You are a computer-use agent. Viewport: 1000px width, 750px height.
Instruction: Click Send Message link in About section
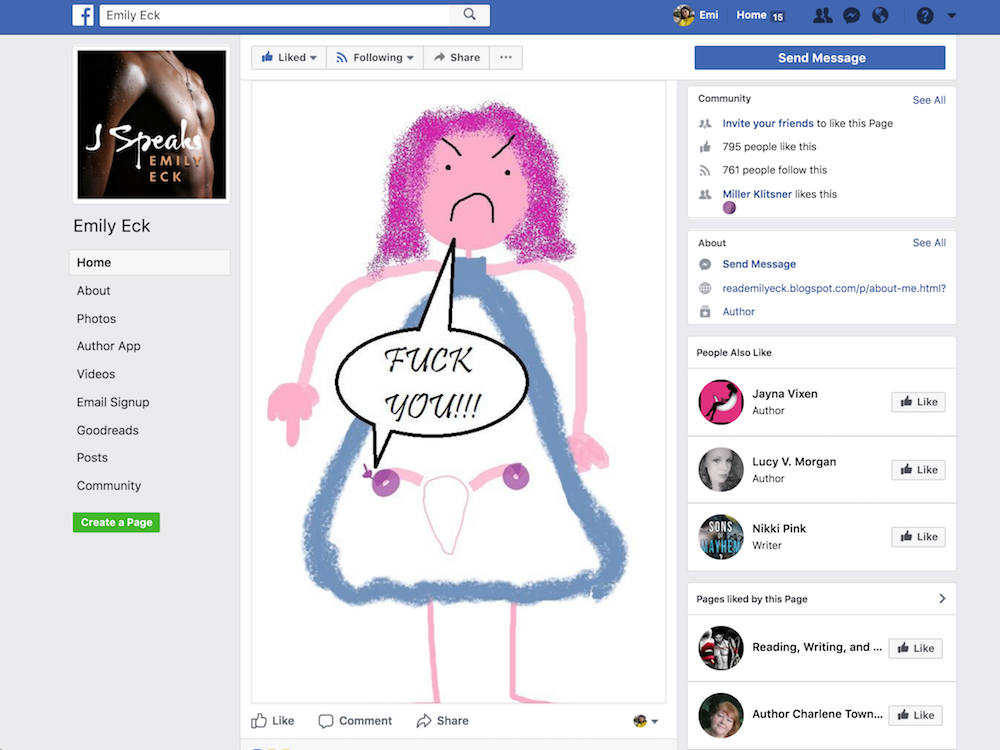click(x=759, y=264)
